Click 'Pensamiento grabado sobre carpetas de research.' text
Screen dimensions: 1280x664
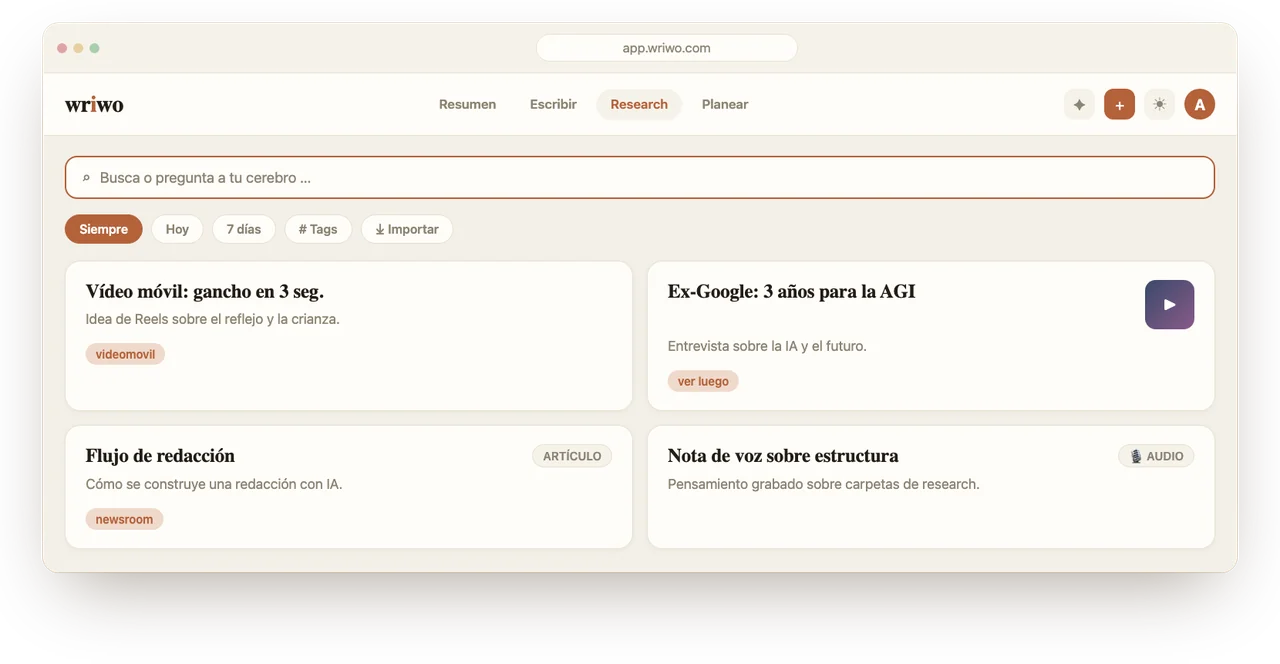point(823,484)
